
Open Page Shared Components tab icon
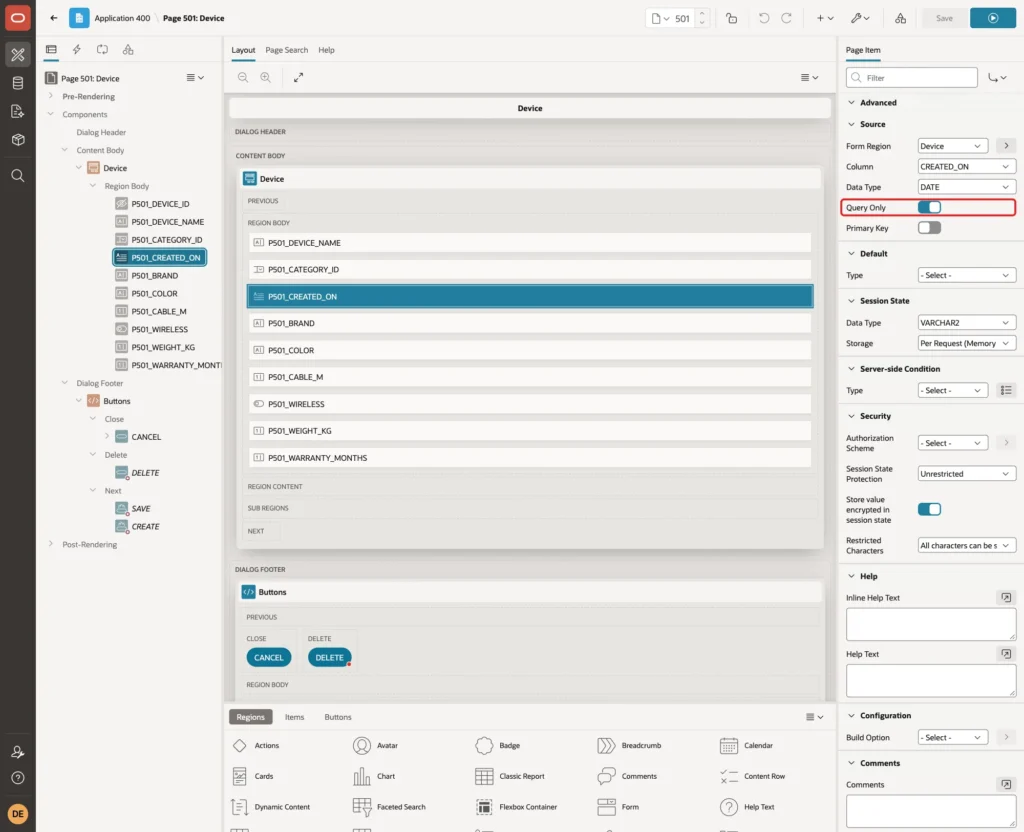[x=128, y=50]
